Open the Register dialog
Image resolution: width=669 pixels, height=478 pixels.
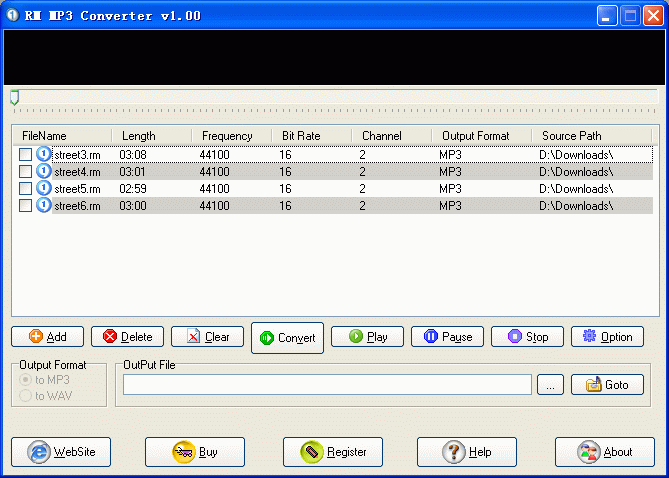333,452
